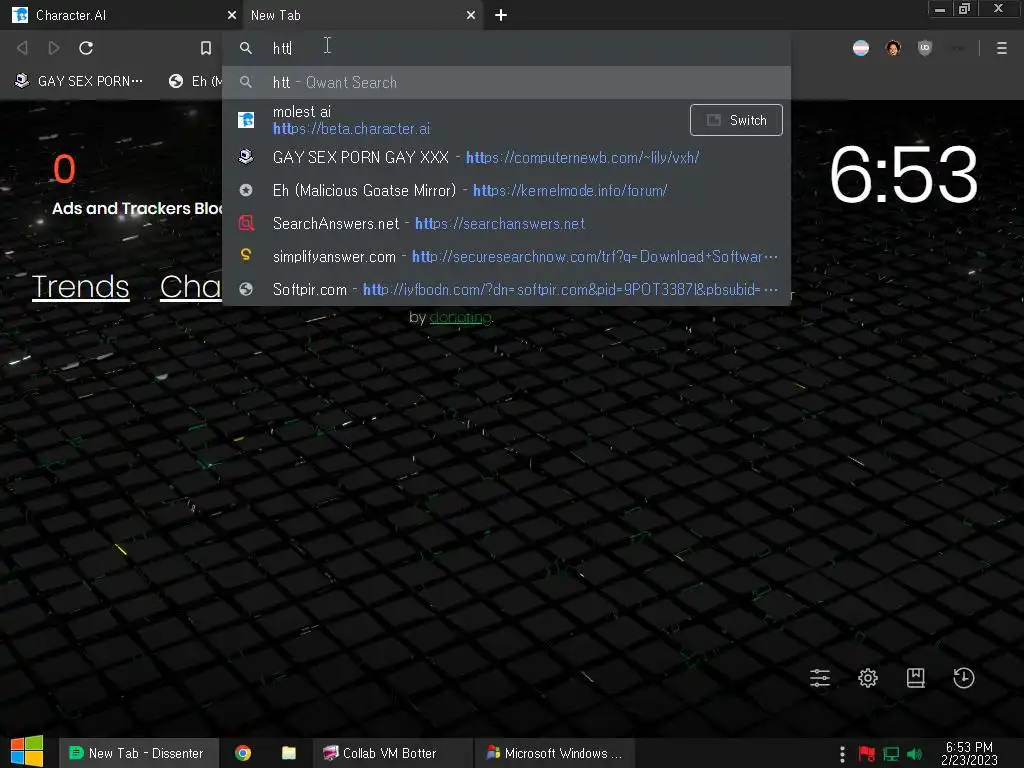Open the pink and blue striped extension icon

pos(861,48)
